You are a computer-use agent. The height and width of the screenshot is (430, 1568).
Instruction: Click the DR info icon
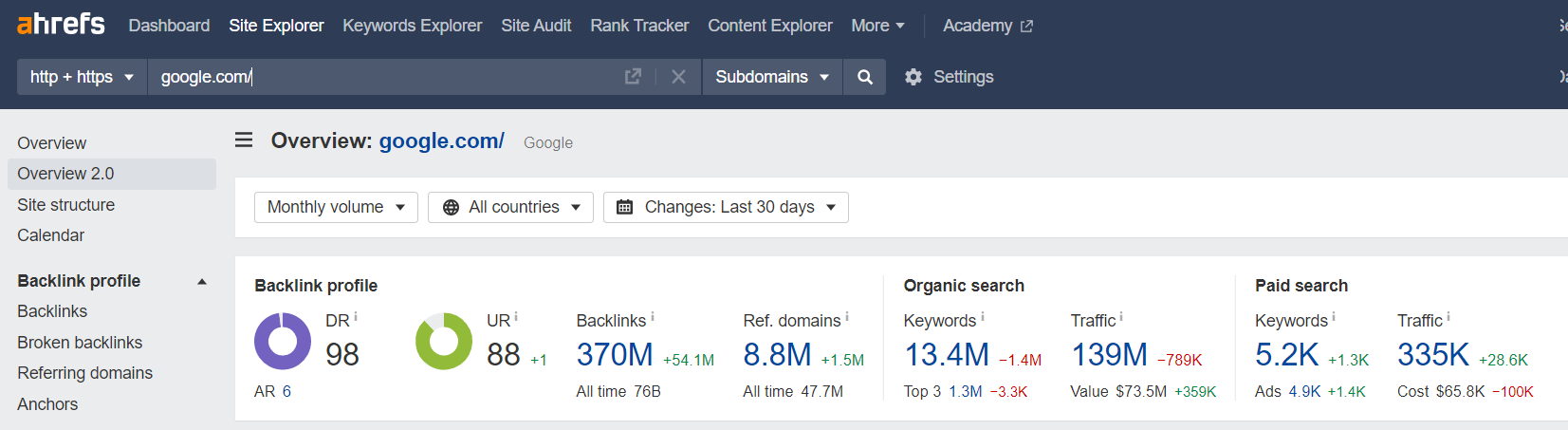(356, 317)
